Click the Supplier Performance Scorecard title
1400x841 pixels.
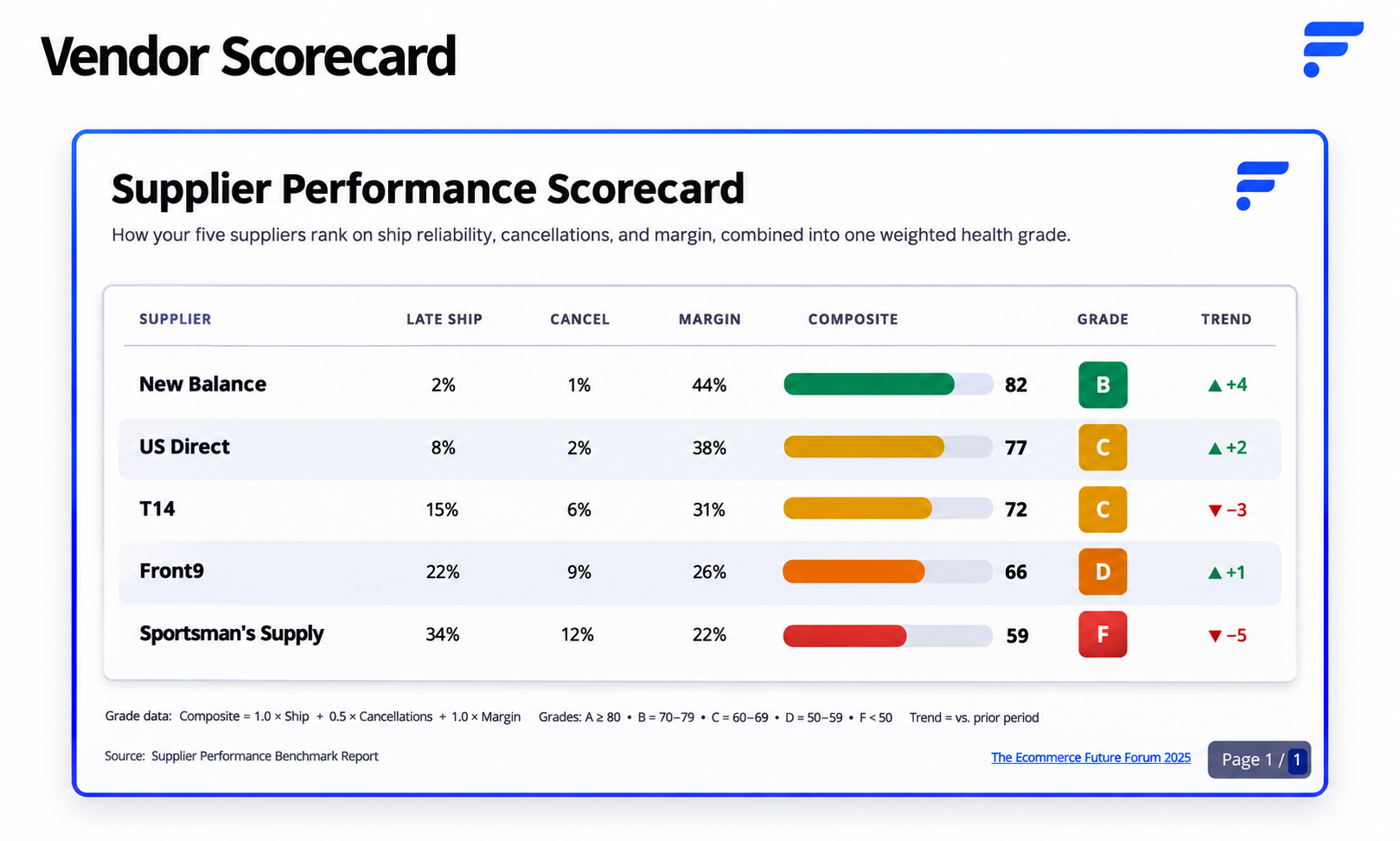click(428, 189)
